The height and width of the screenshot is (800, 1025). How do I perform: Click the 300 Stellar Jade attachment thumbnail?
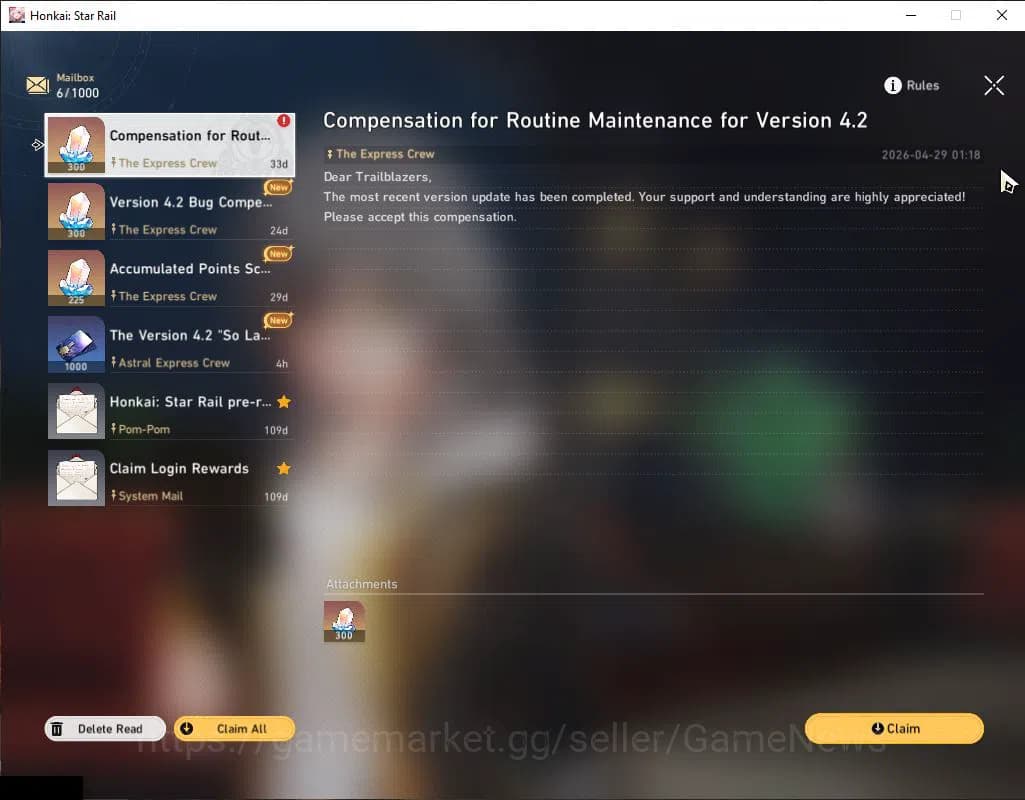pyautogui.click(x=344, y=621)
